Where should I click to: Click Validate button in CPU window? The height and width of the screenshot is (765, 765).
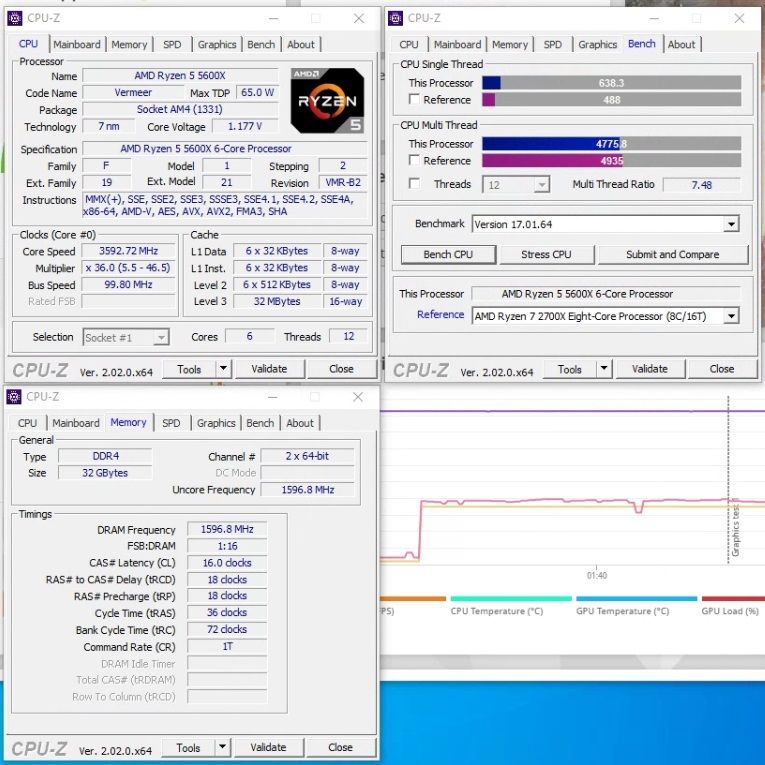tap(269, 369)
